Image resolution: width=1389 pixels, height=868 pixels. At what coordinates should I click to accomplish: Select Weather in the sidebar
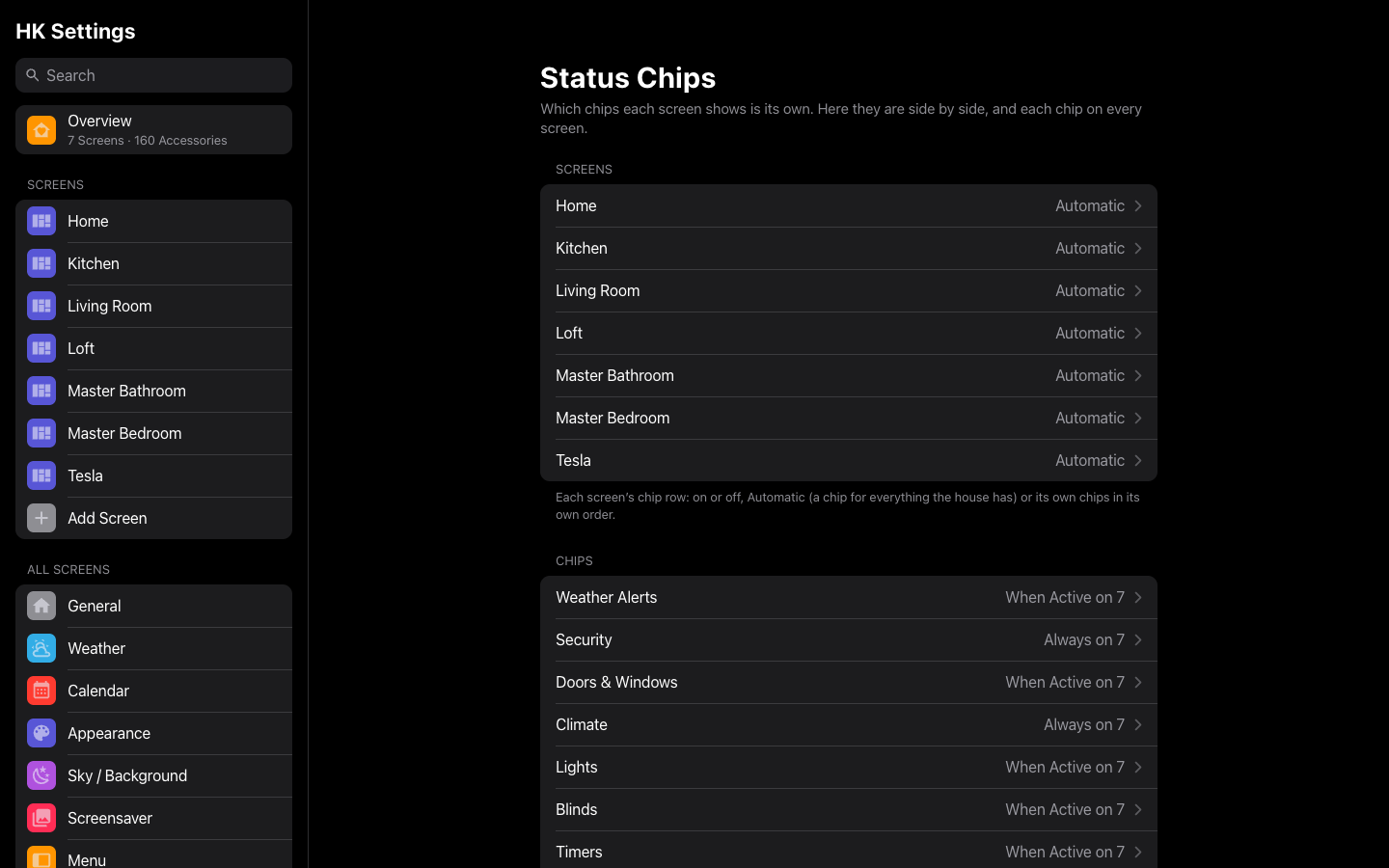point(153,648)
